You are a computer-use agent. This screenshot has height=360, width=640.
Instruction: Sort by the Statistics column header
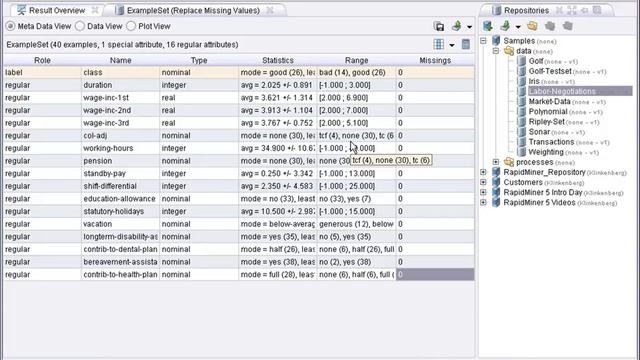(x=278, y=60)
